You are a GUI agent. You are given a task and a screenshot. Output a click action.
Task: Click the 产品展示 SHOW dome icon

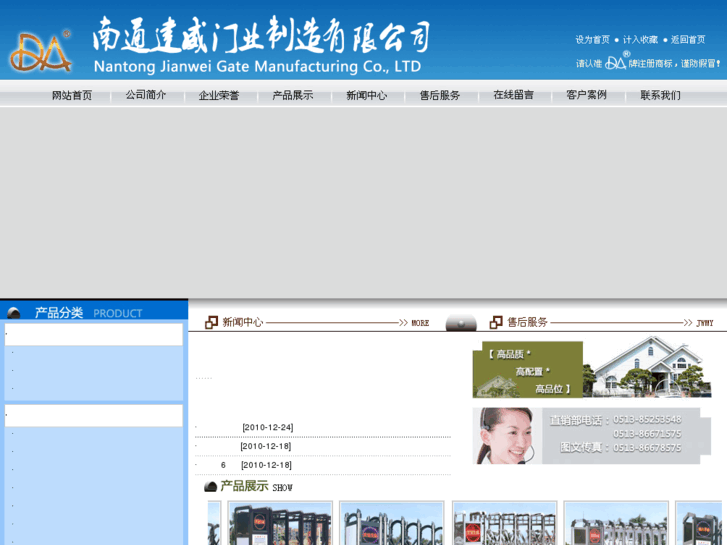(210, 486)
